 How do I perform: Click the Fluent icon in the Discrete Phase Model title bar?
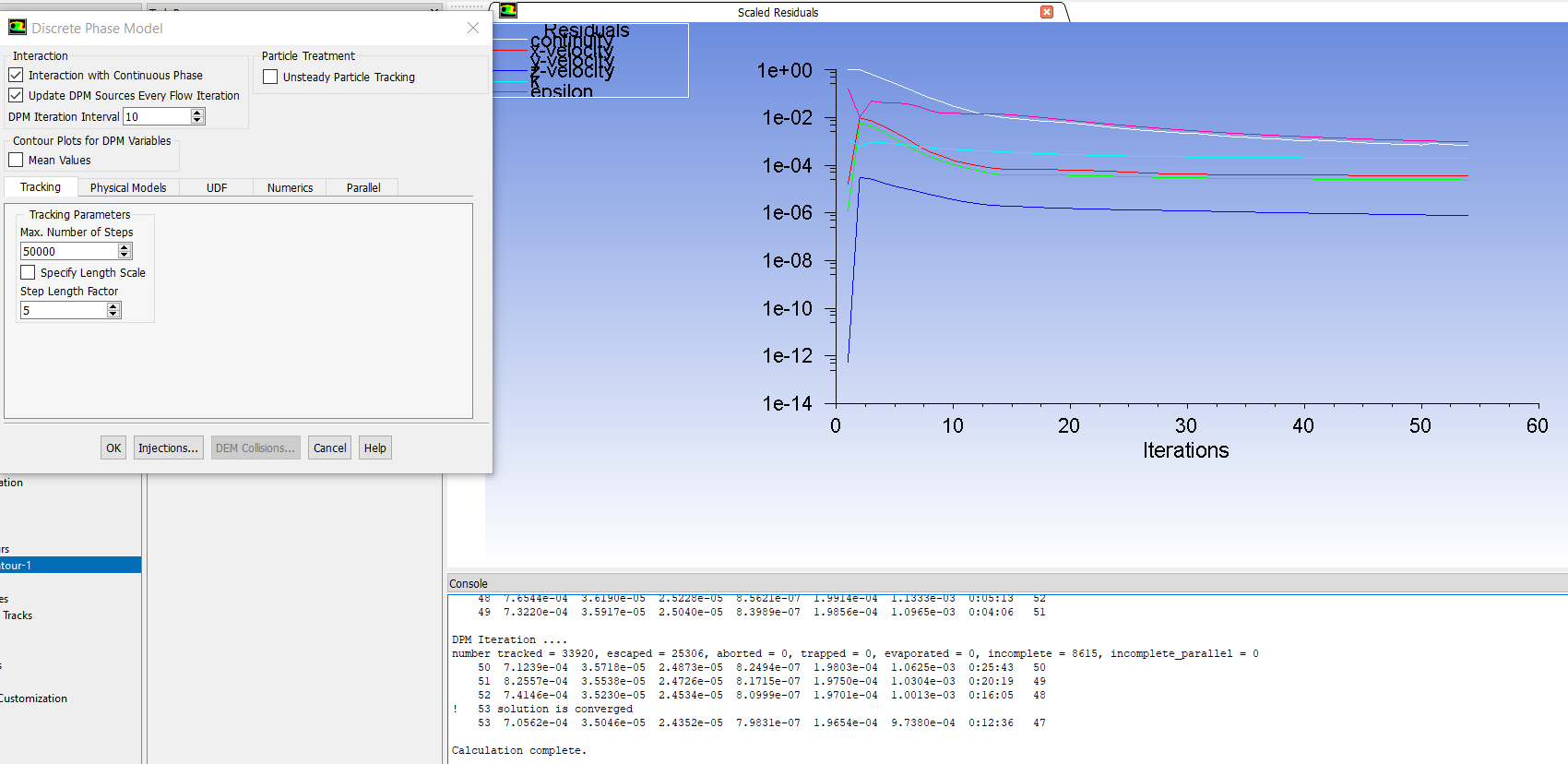point(17,28)
